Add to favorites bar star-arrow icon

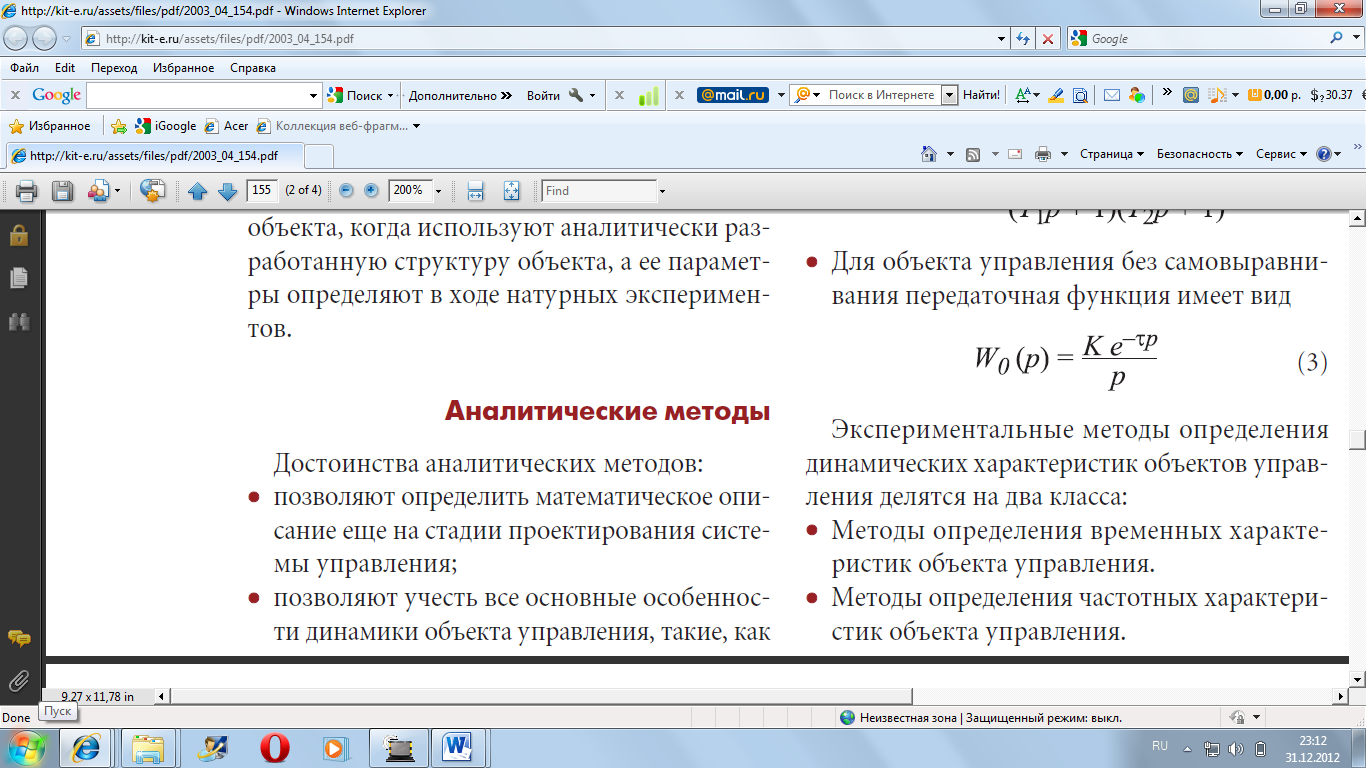coord(119,126)
